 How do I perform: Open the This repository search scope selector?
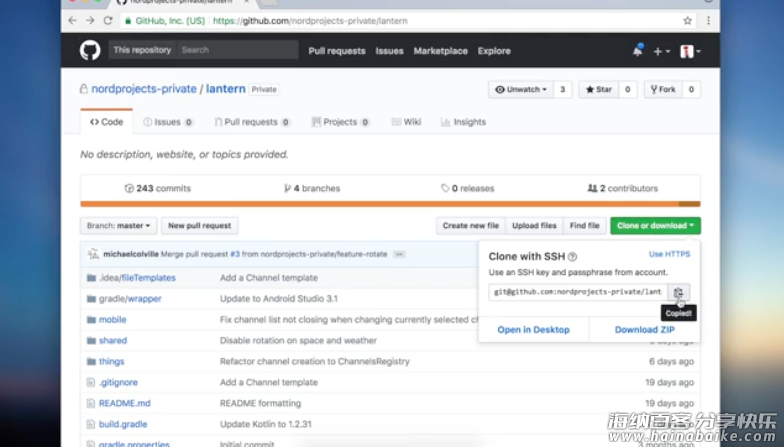click(x=142, y=50)
